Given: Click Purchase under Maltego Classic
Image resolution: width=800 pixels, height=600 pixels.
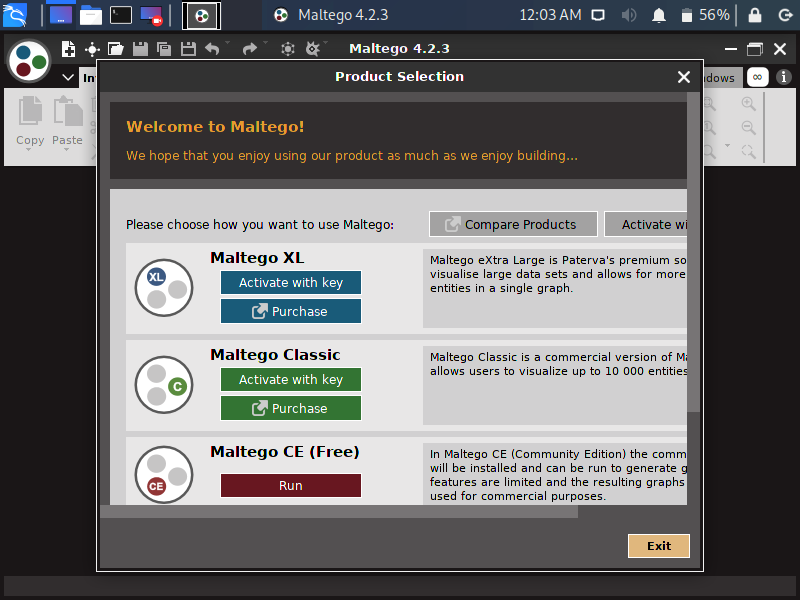Looking at the screenshot, I should (x=291, y=408).
